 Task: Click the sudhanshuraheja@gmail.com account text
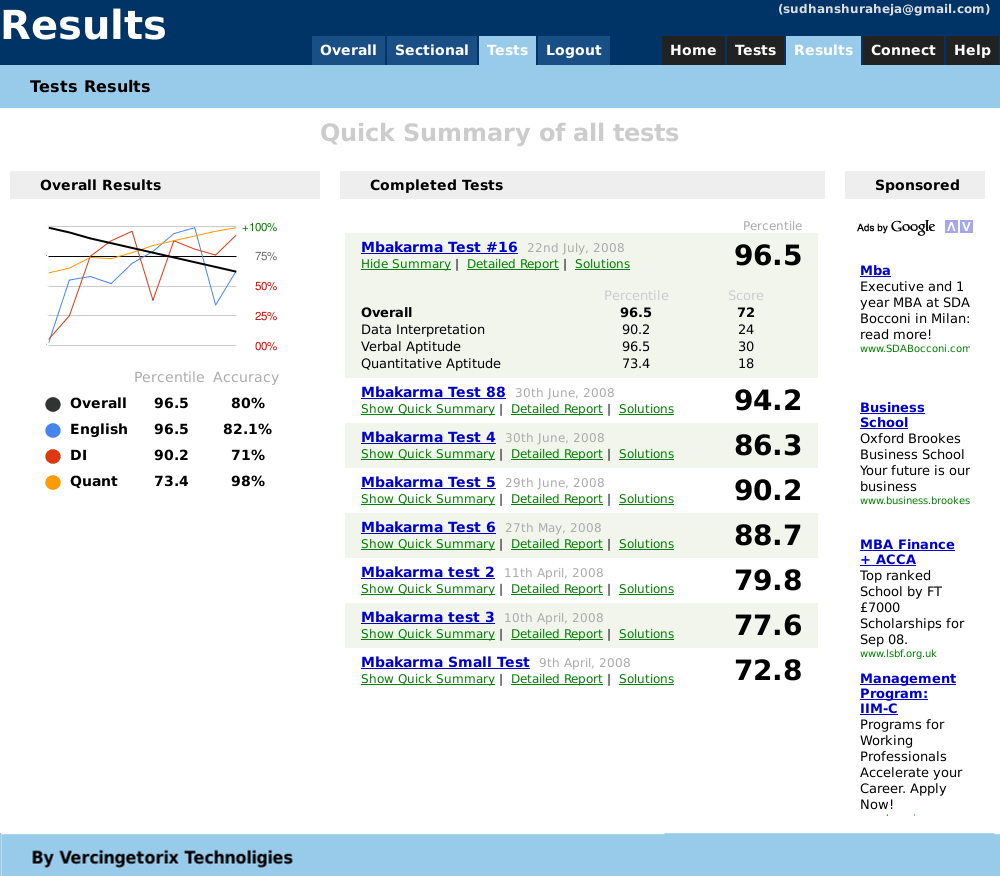(883, 9)
